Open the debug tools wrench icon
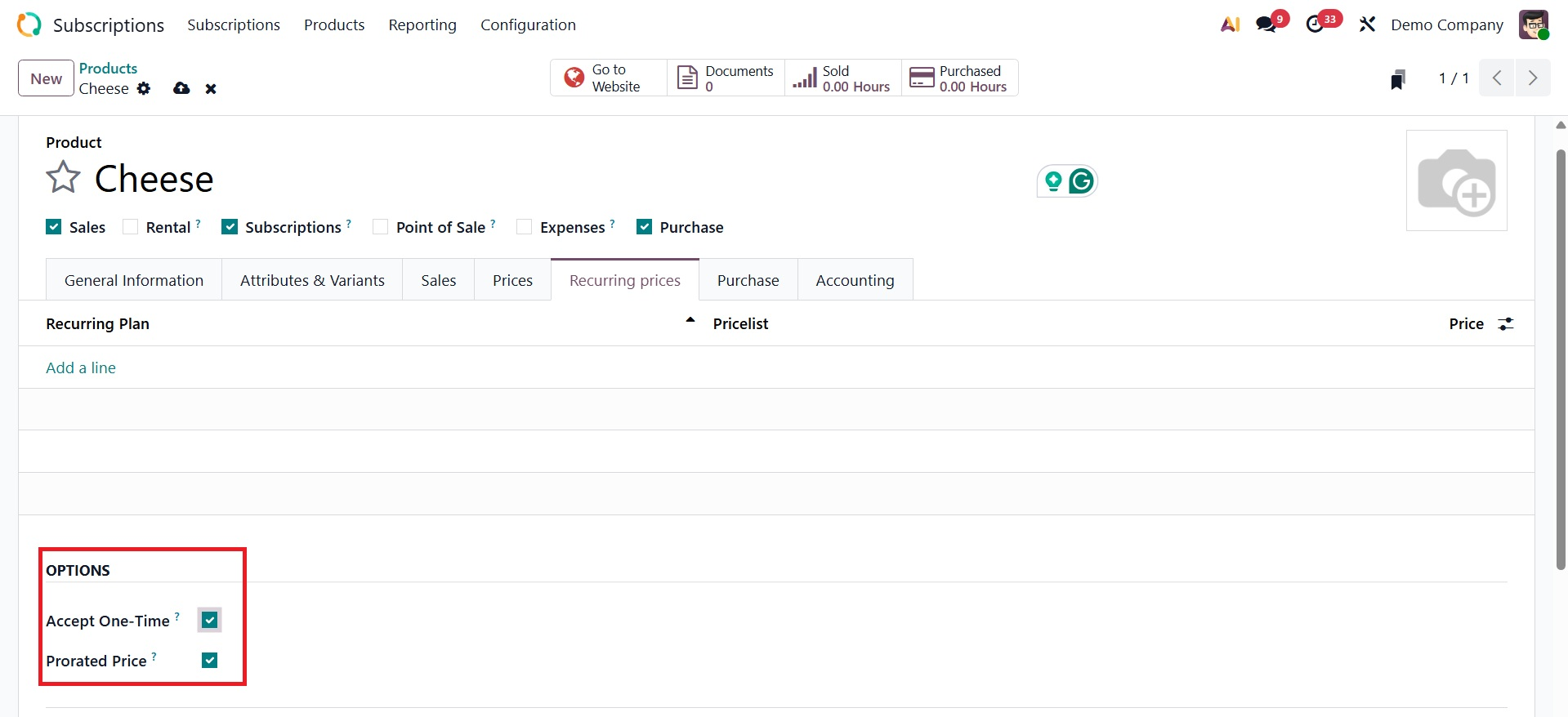 tap(1367, 24)
